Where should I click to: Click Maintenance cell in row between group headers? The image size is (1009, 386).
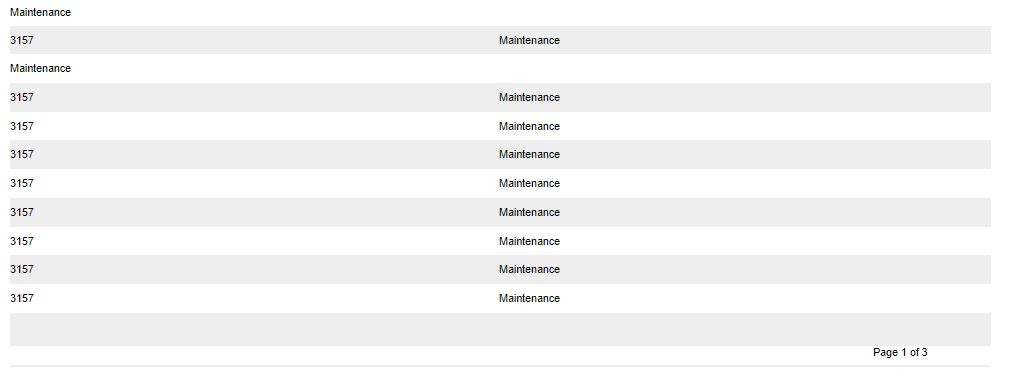(529, 40)
